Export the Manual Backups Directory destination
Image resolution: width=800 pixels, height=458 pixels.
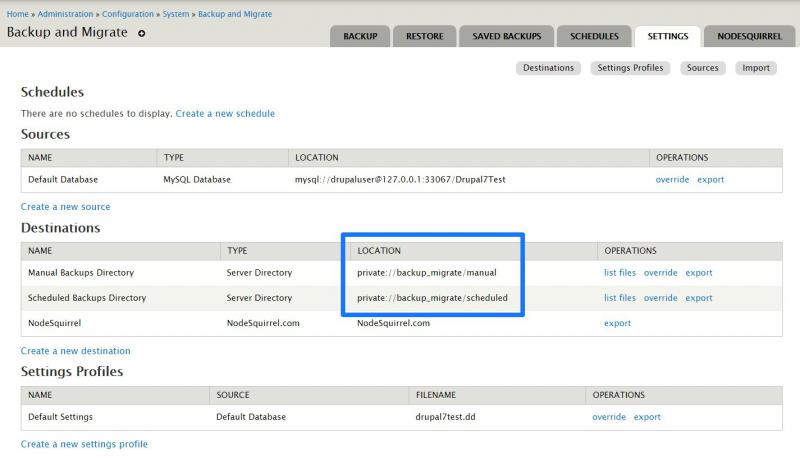click(698, 272)
